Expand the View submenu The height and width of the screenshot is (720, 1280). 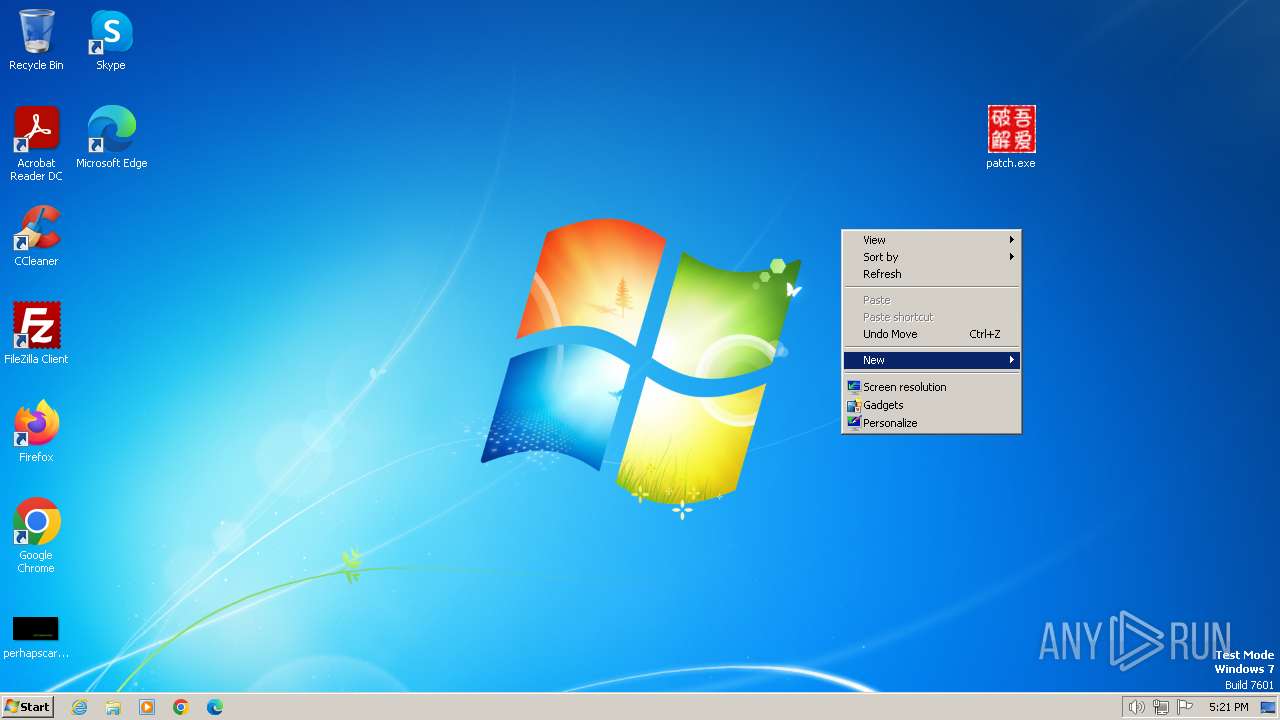click(931, 240)
